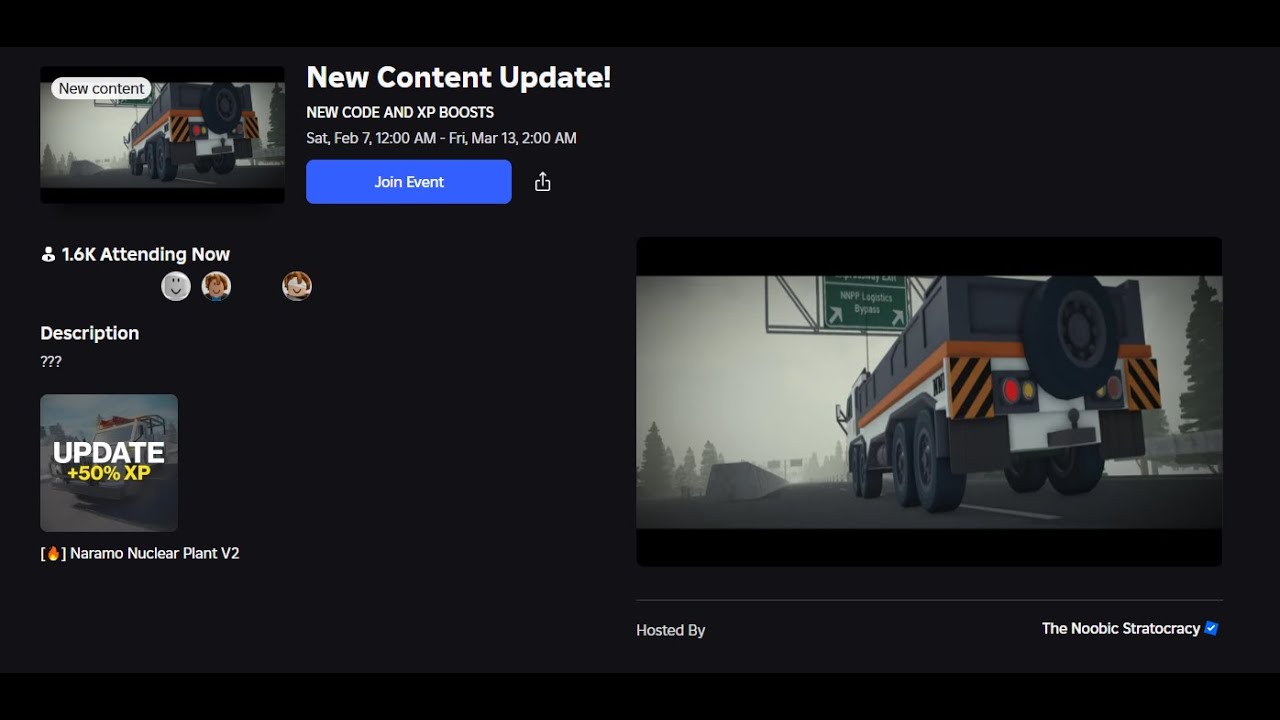Click the Description heading
Screen dimensions: 1280x720
coord(90,333)
